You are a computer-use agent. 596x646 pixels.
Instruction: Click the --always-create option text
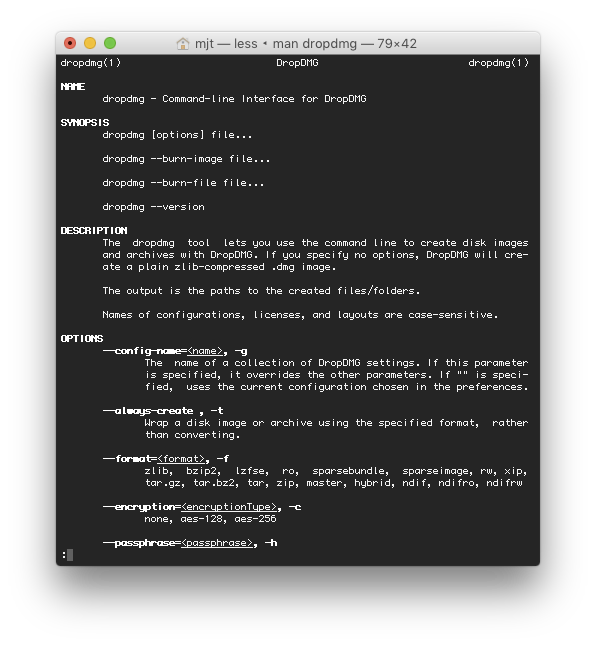click(x=148, y=411)
